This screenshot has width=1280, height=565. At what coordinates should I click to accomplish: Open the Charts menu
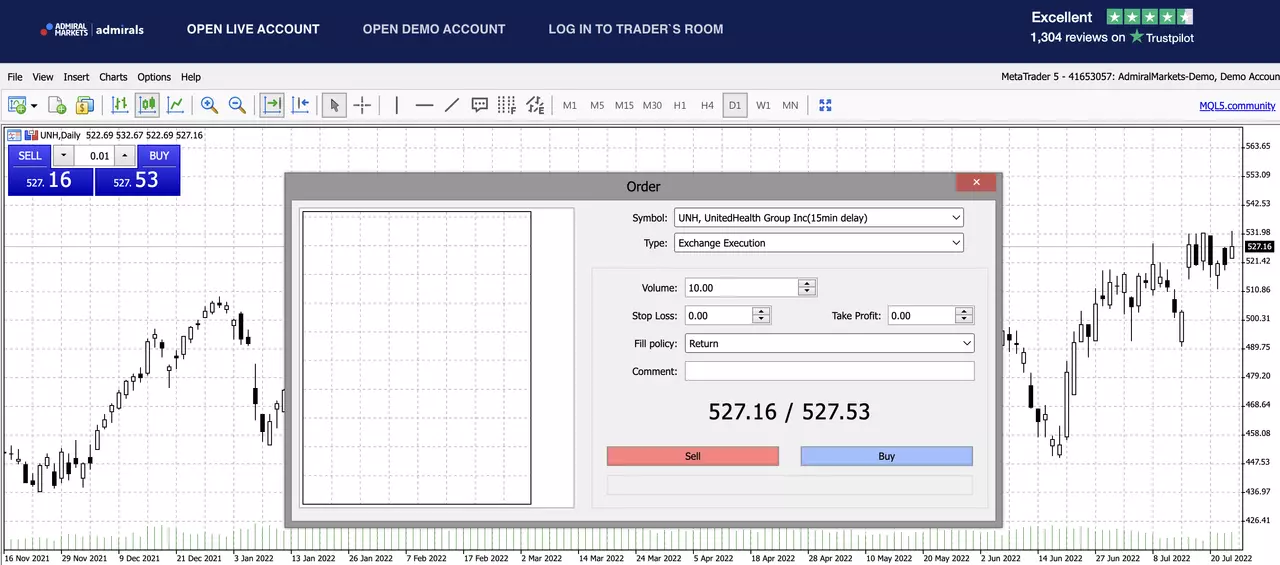pyautogui.click(x=113, y=77)
